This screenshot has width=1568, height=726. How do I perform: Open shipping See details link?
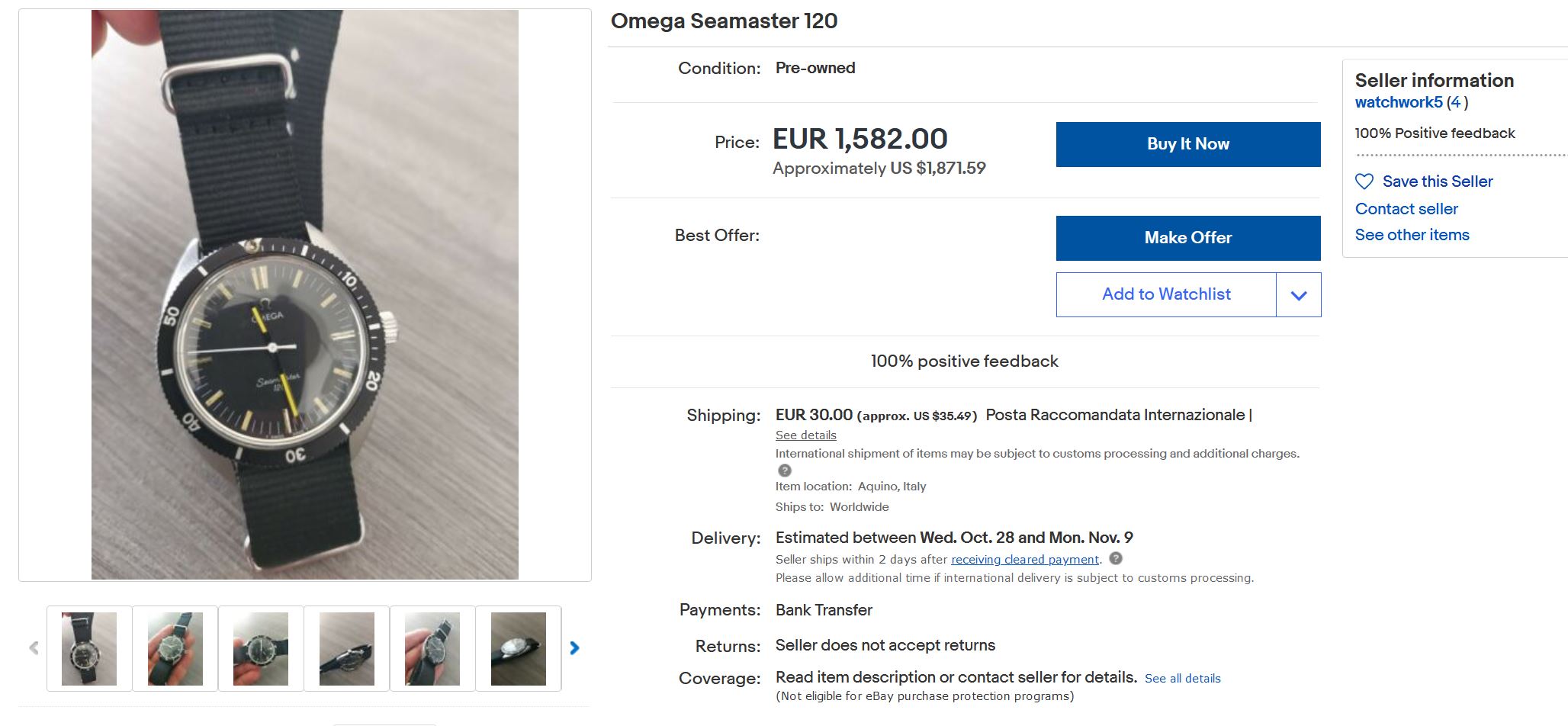pyautogui.click(x=805, y=435)
